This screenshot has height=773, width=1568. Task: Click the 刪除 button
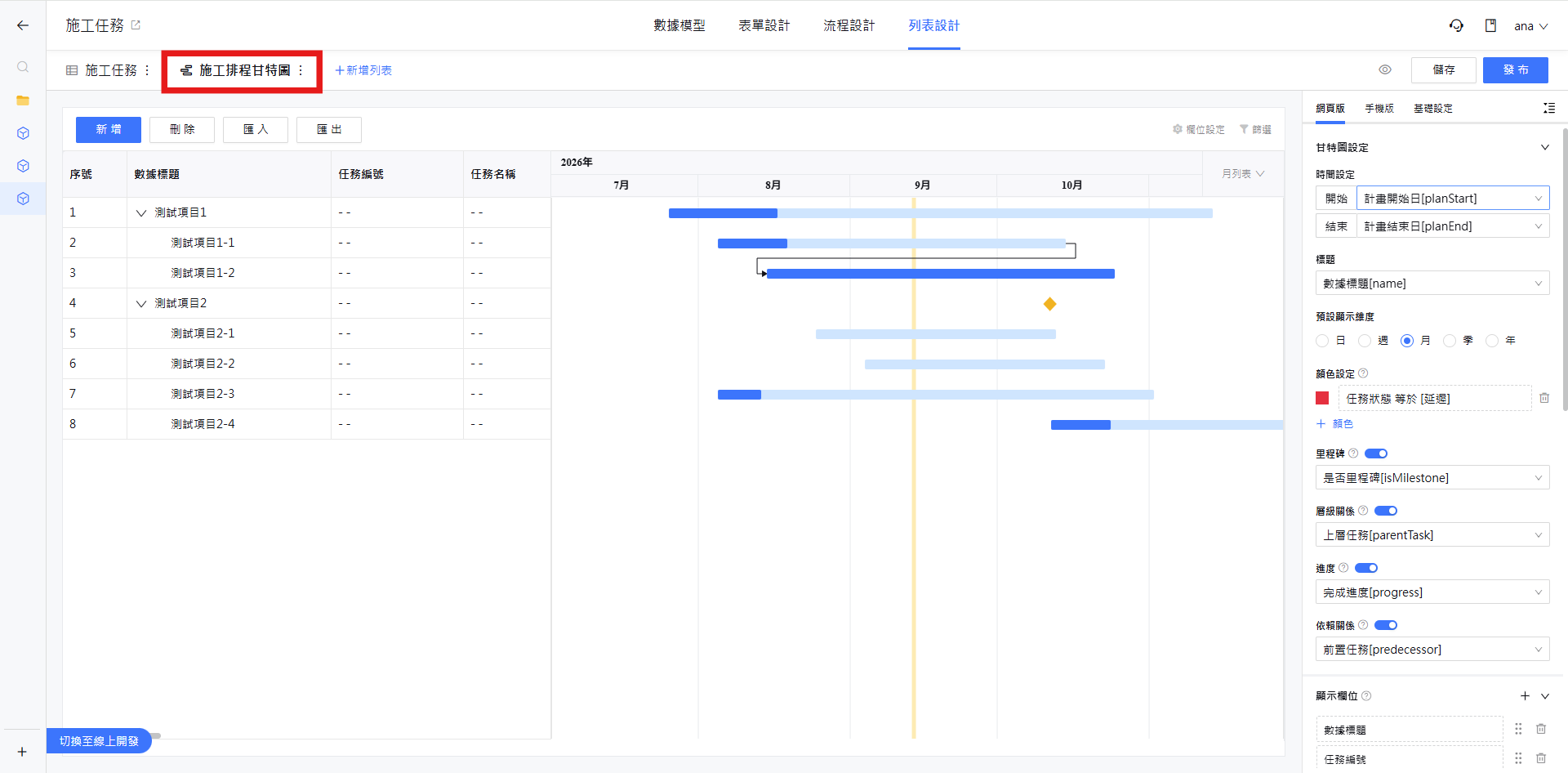tap(182, 129)
